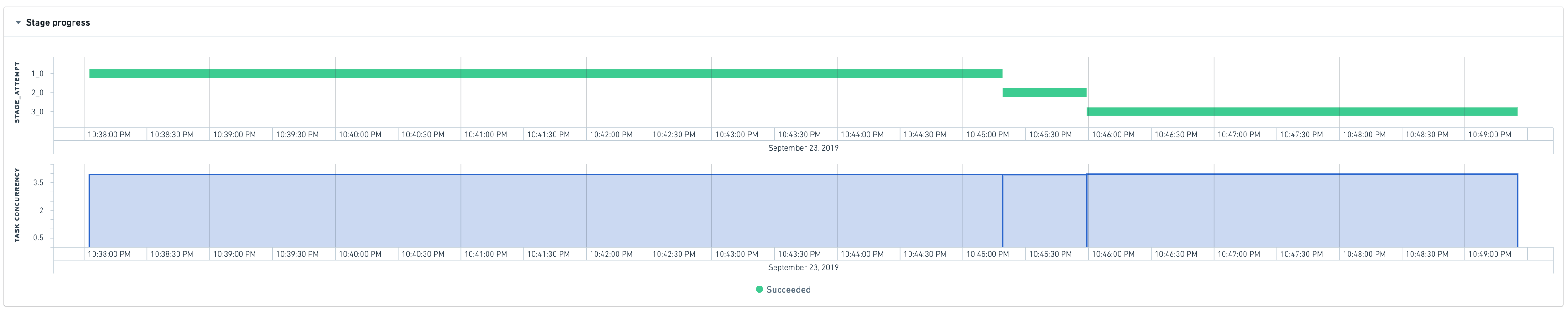The height and width of the screenshot is (312, 1568).
Task: Click September 23, 2019 under the stage attempt chart
Action: pyautogui.click(x=803, y=148)
